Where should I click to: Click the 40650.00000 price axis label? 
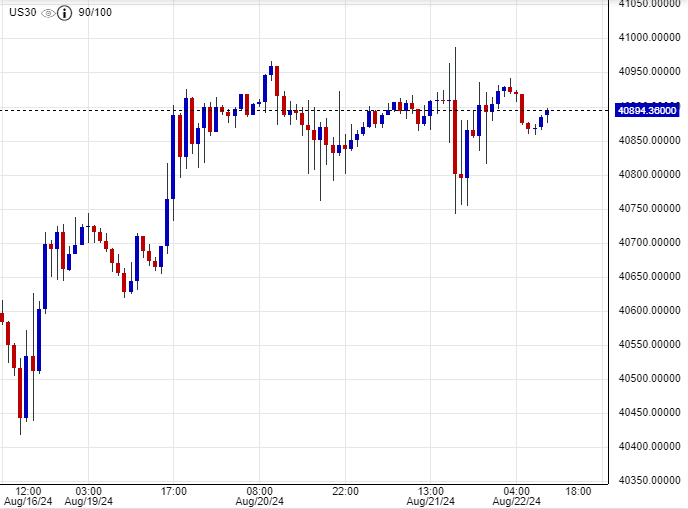(x=649, y=276)
